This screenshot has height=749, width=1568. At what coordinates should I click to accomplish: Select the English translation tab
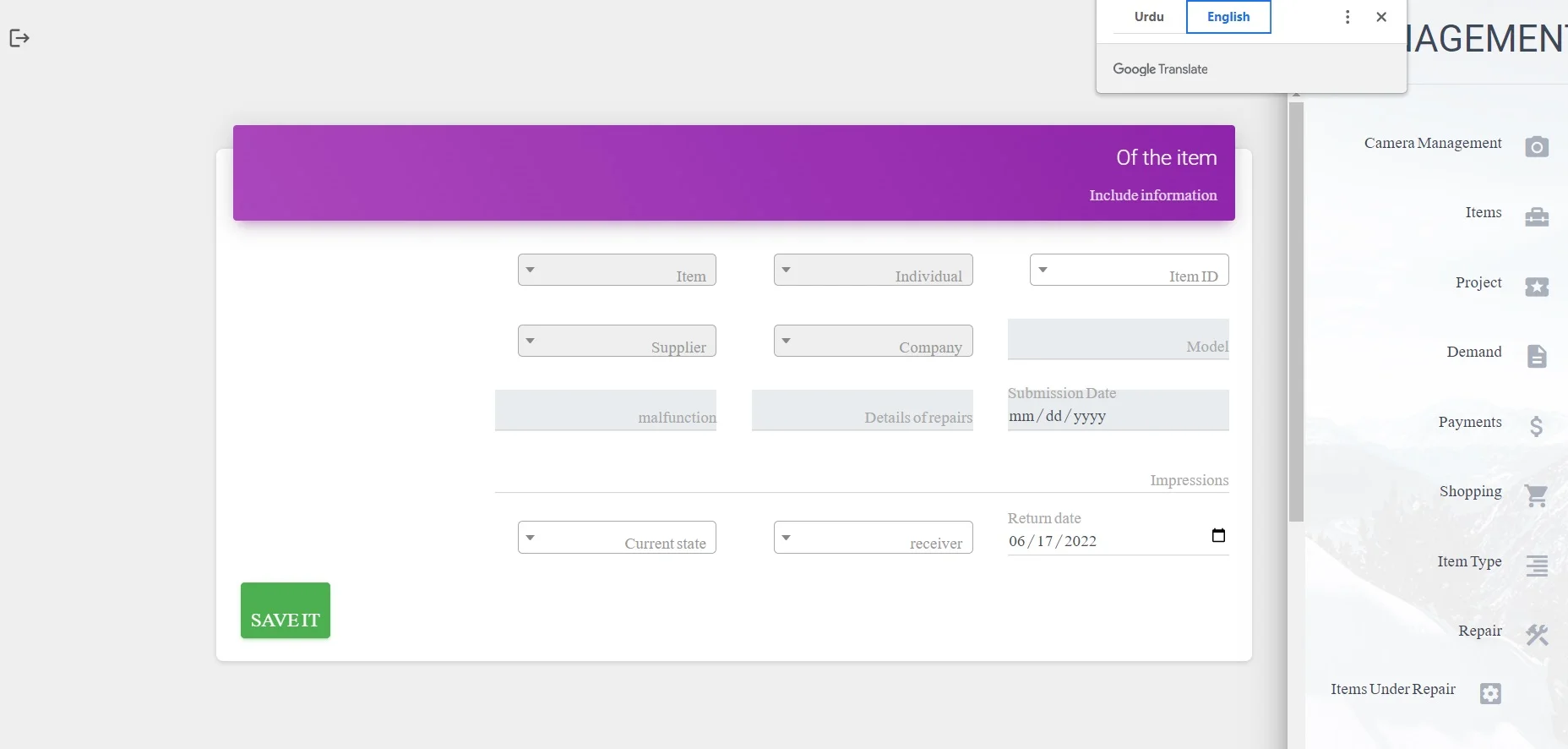(1228, 17)
